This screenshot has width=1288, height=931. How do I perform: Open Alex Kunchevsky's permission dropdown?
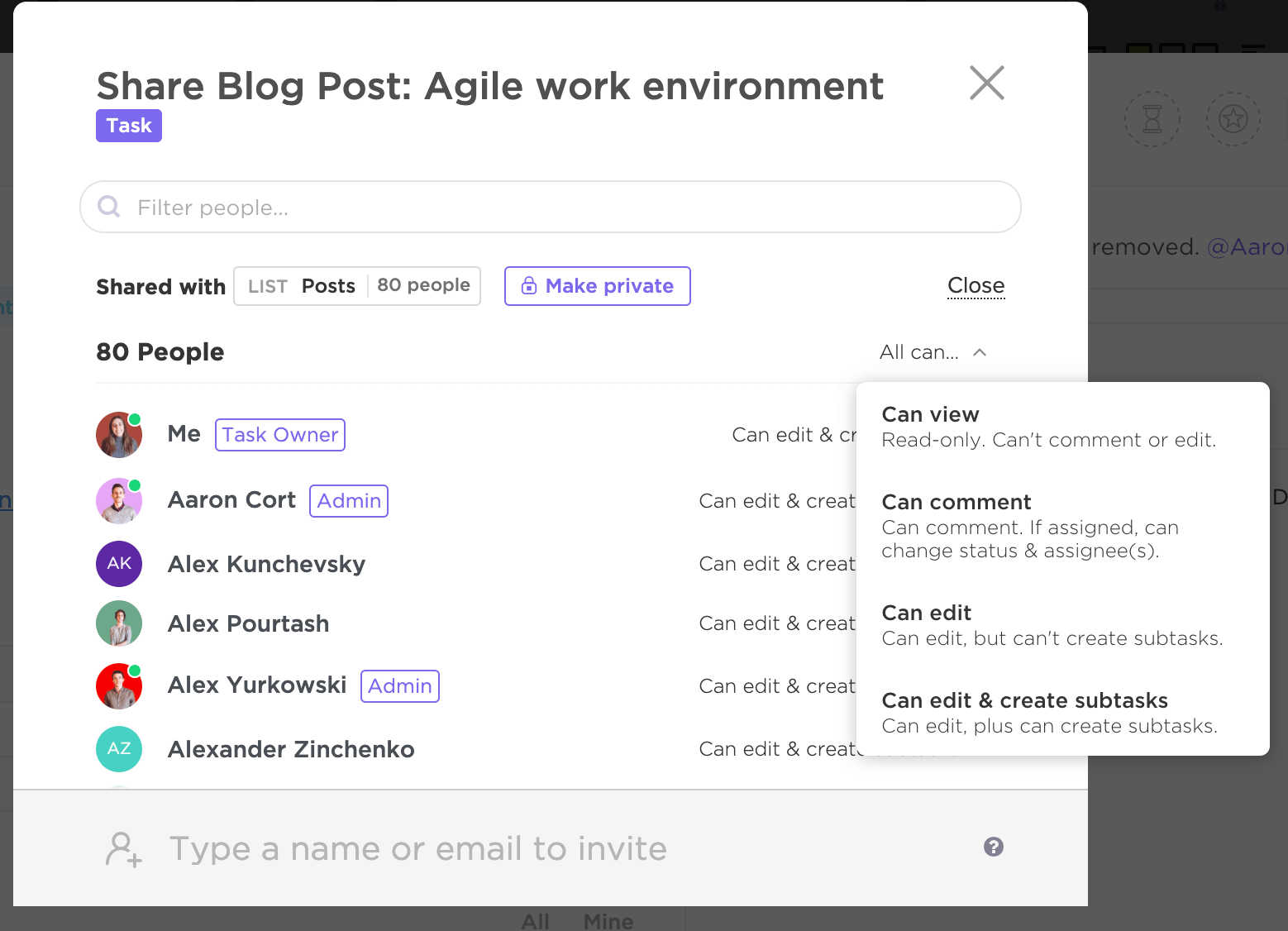(x=776, y=564)
